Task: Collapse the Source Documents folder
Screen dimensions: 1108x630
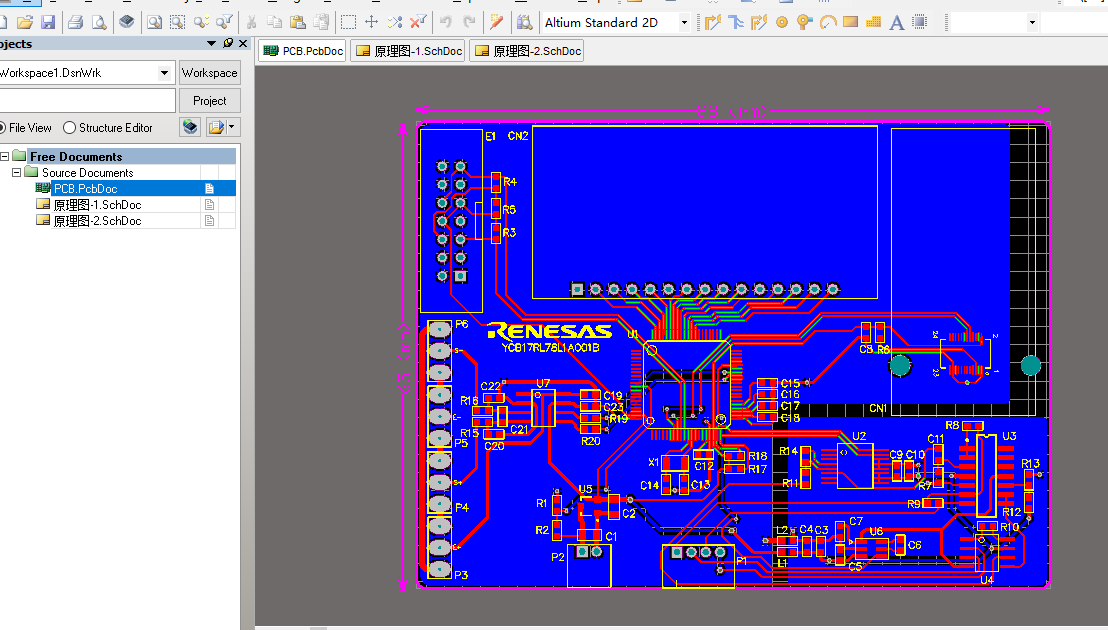Action: (x=16, y=172)
